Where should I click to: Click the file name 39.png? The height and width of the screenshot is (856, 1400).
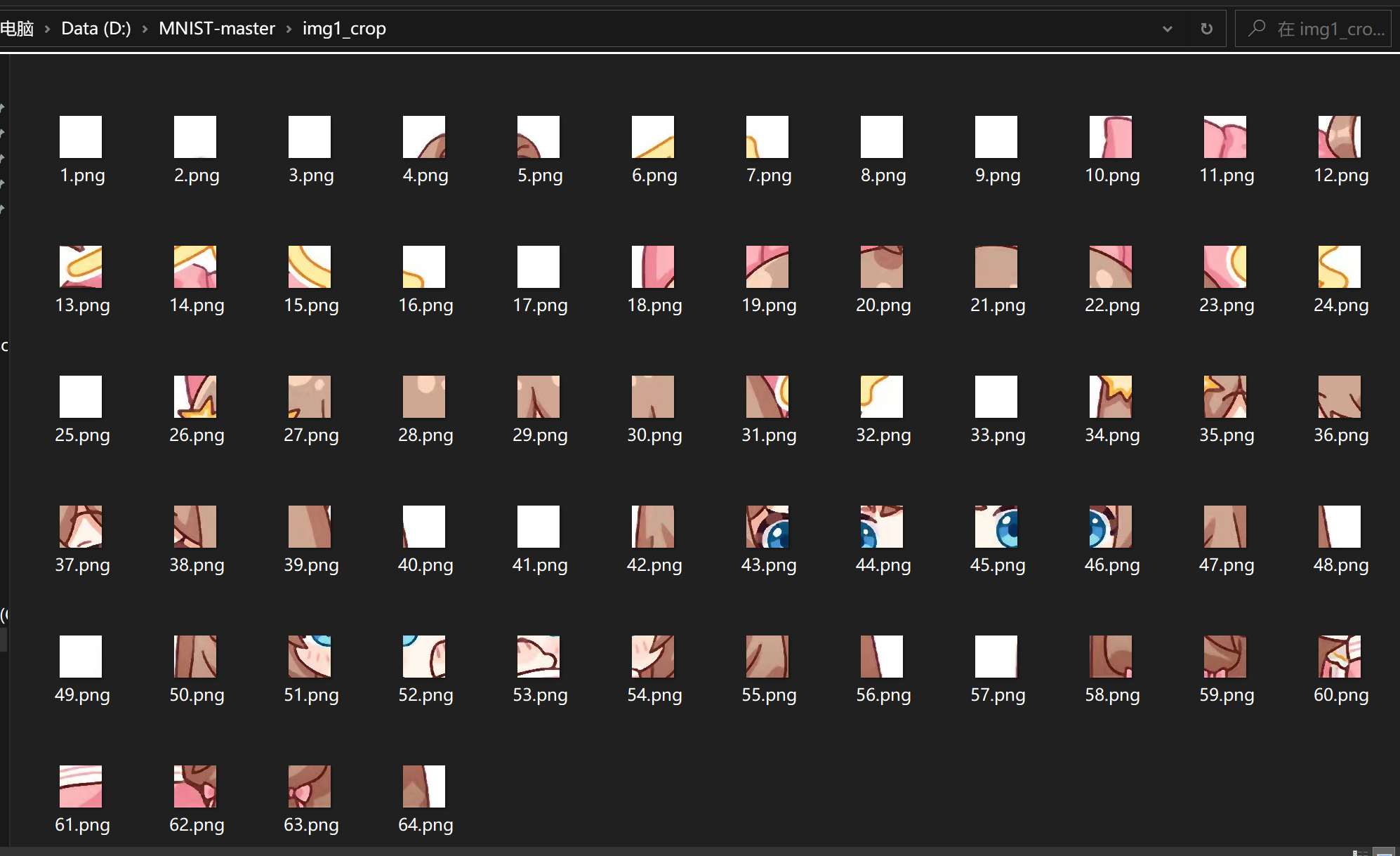[311, 565]
